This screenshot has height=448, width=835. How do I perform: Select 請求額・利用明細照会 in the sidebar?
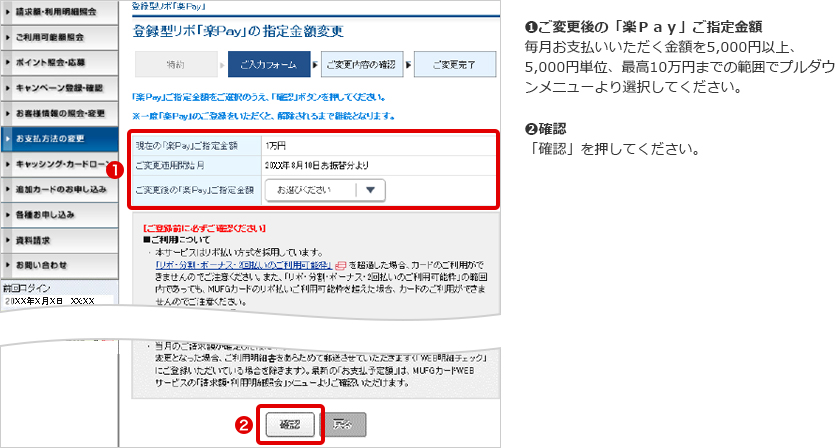[x=58, y=11]
